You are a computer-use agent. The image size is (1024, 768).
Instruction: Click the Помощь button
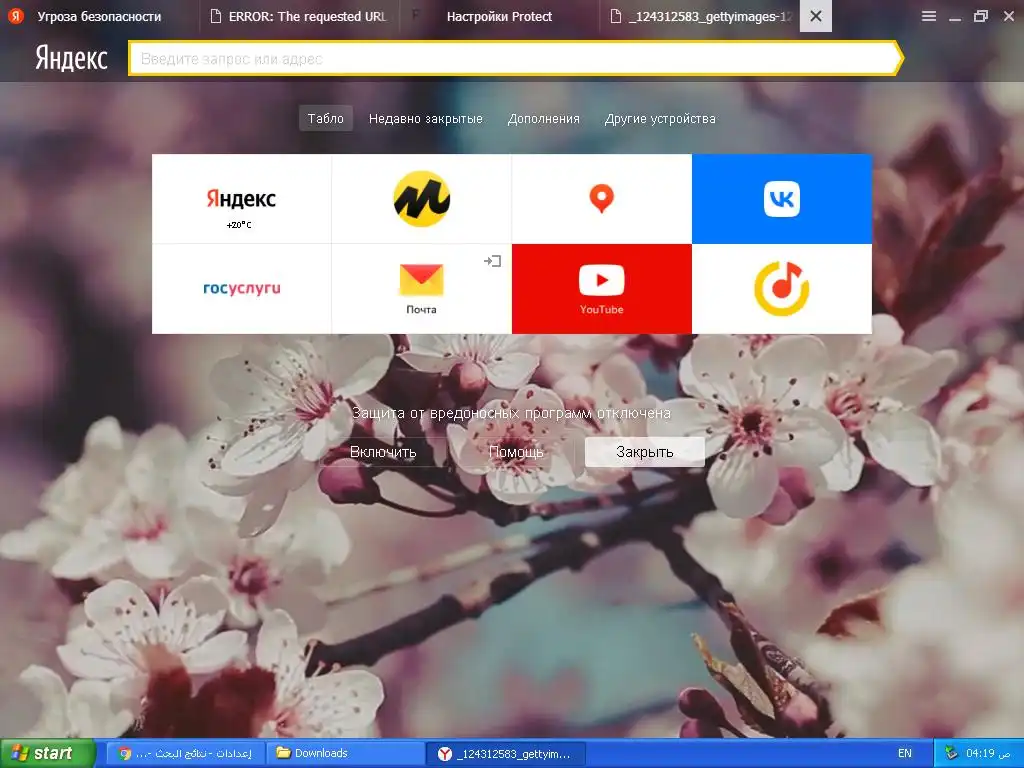click(x=516, y=452)
